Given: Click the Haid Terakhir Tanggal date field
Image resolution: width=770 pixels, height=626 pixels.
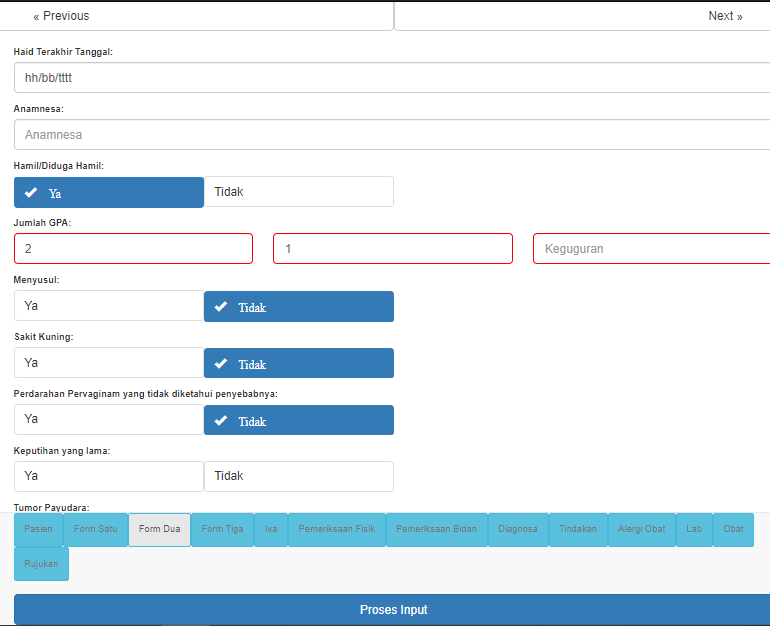Looking at the screenshot, I should point(392,78).
